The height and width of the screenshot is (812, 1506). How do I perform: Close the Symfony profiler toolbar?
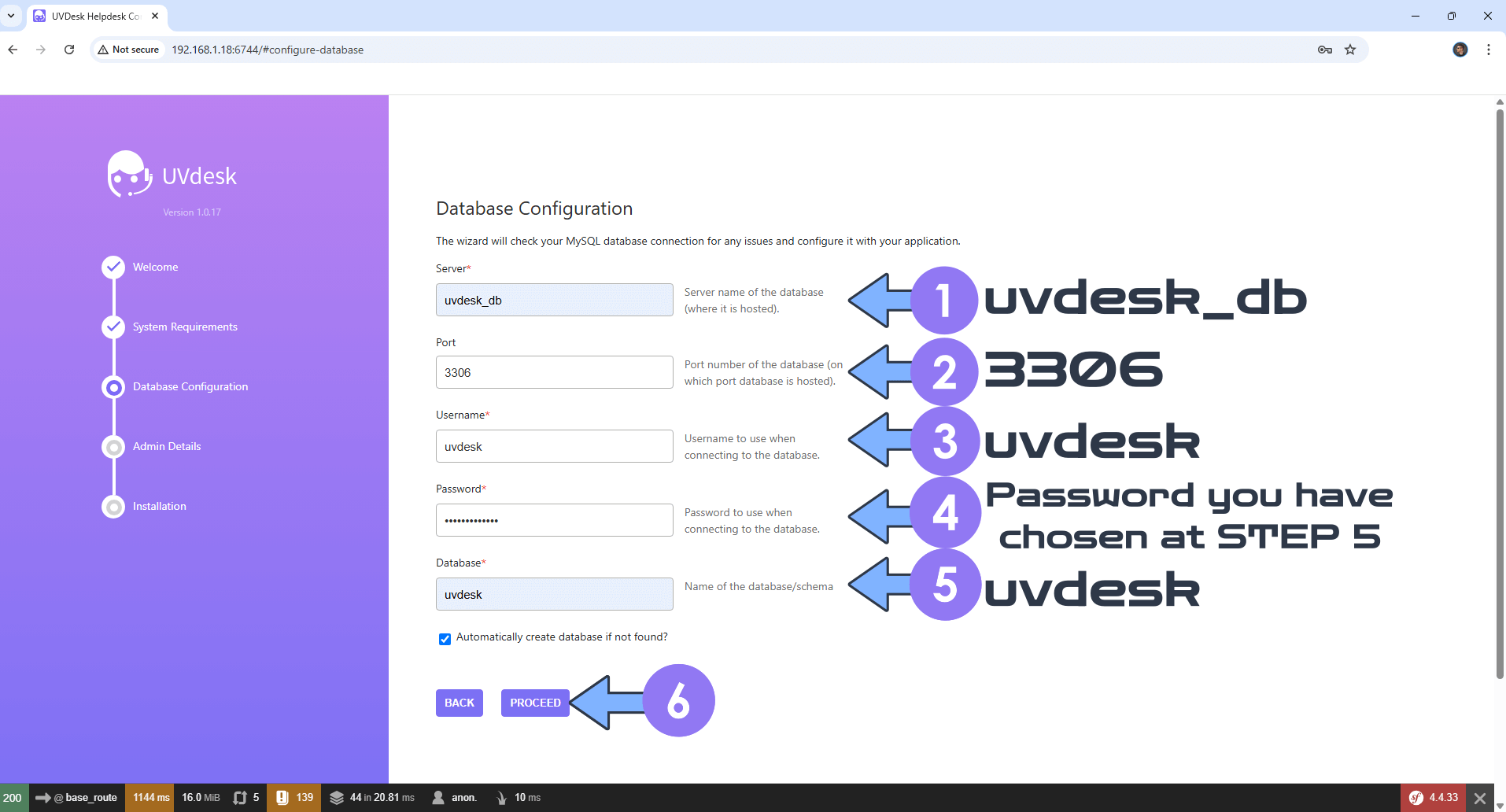pos(1480,798)
